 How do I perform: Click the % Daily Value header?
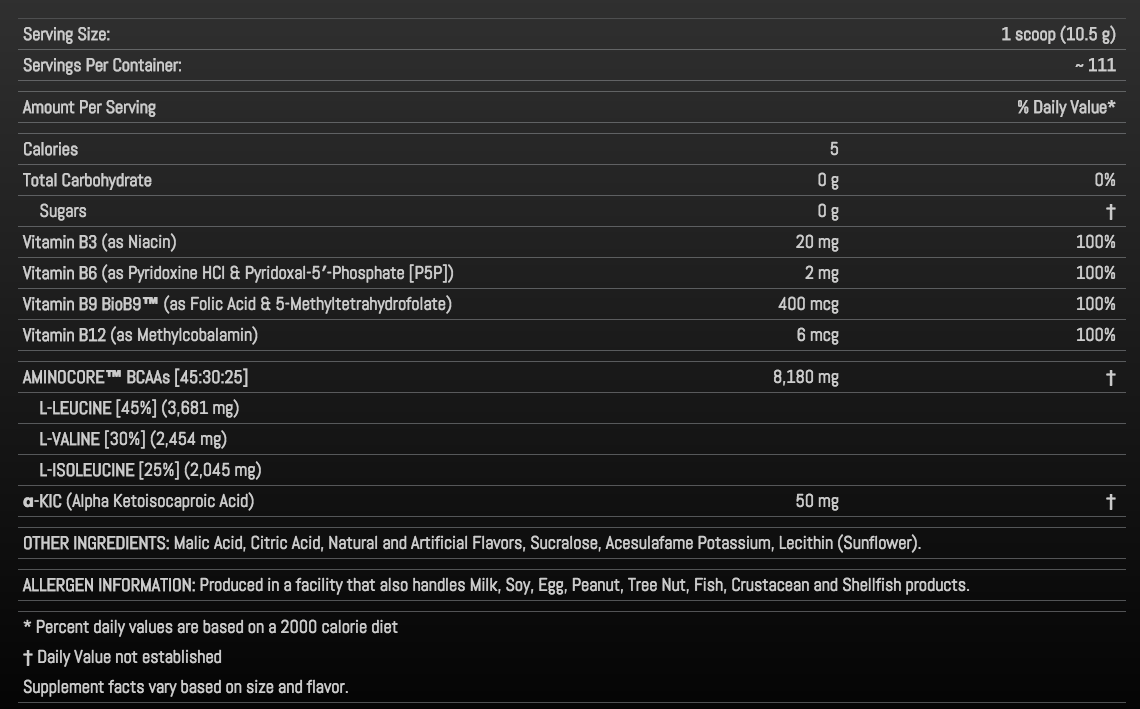pyautogui.click(x=1065, y=107)
